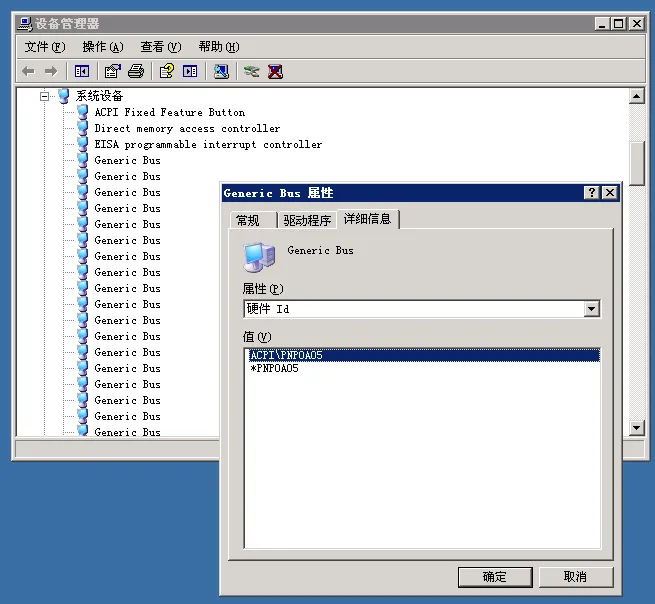Click the scan for hardware changes icon
Screen dimensions: 655x604
tap(221, 71)
